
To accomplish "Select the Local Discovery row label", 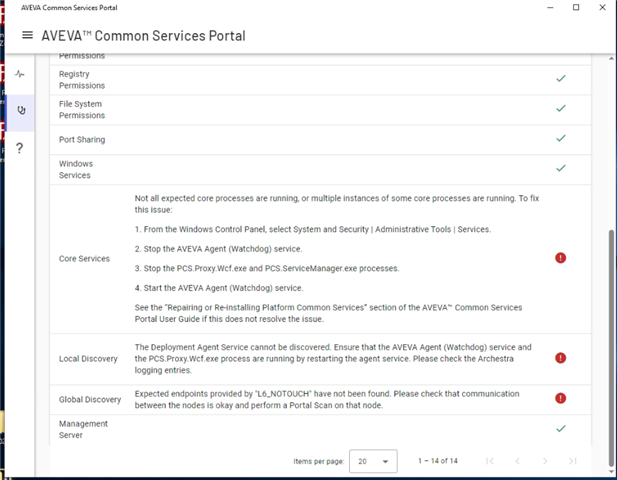I will tap(88, 359).
